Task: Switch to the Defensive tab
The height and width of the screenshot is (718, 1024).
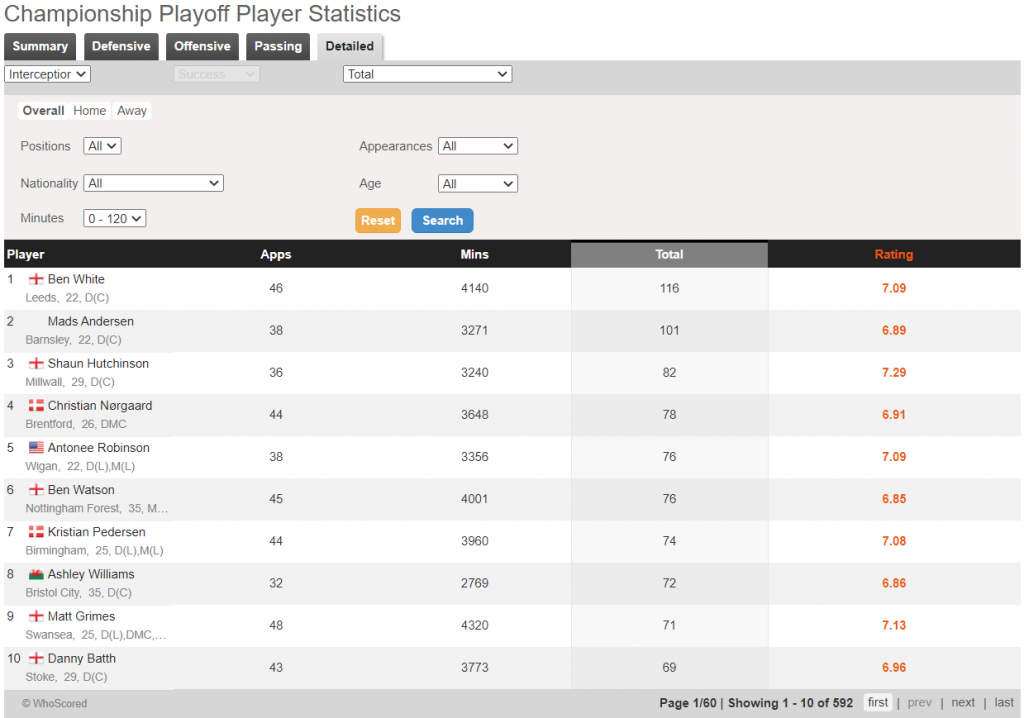Action: 121,46
